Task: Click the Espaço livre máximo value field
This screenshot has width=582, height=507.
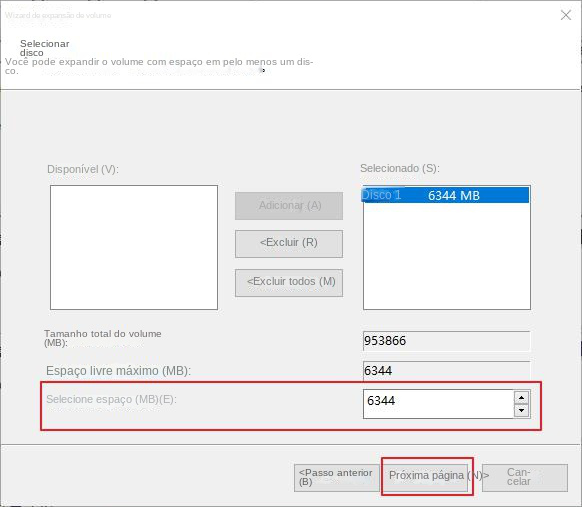Action: [x=447, y=370]
